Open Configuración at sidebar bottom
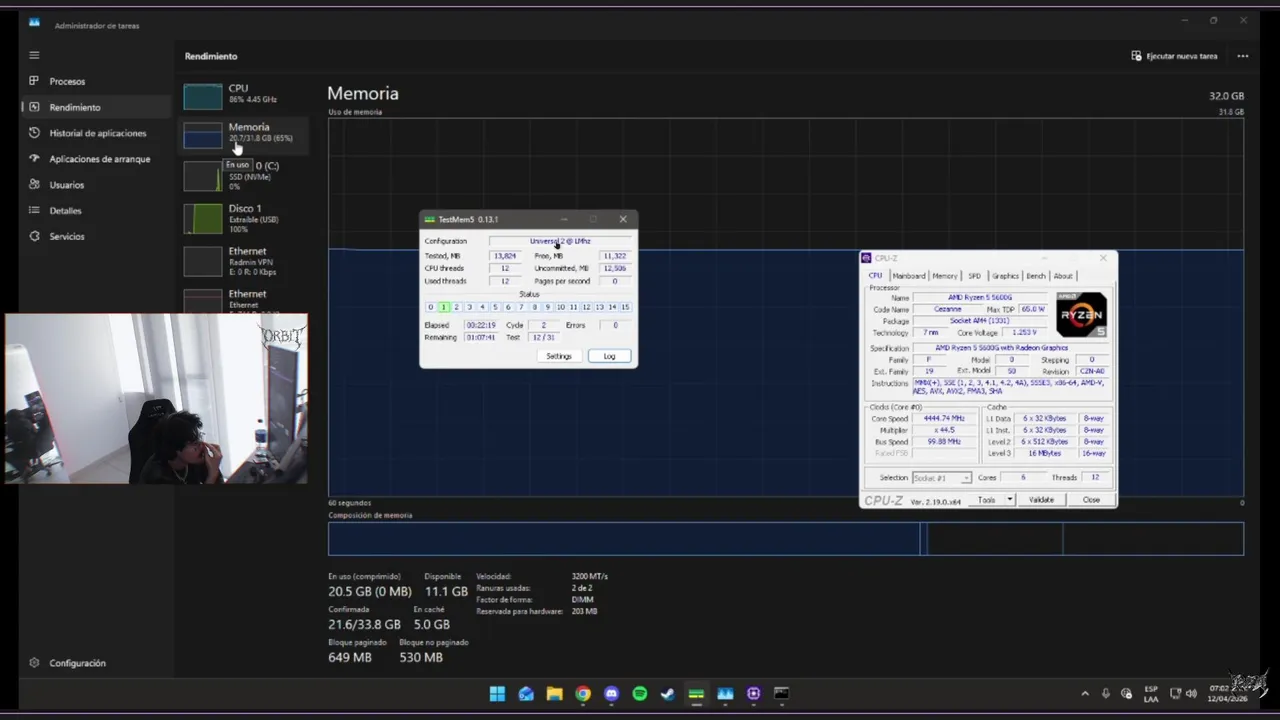Screen dimensions: 1280x720 tap(77, 663)
